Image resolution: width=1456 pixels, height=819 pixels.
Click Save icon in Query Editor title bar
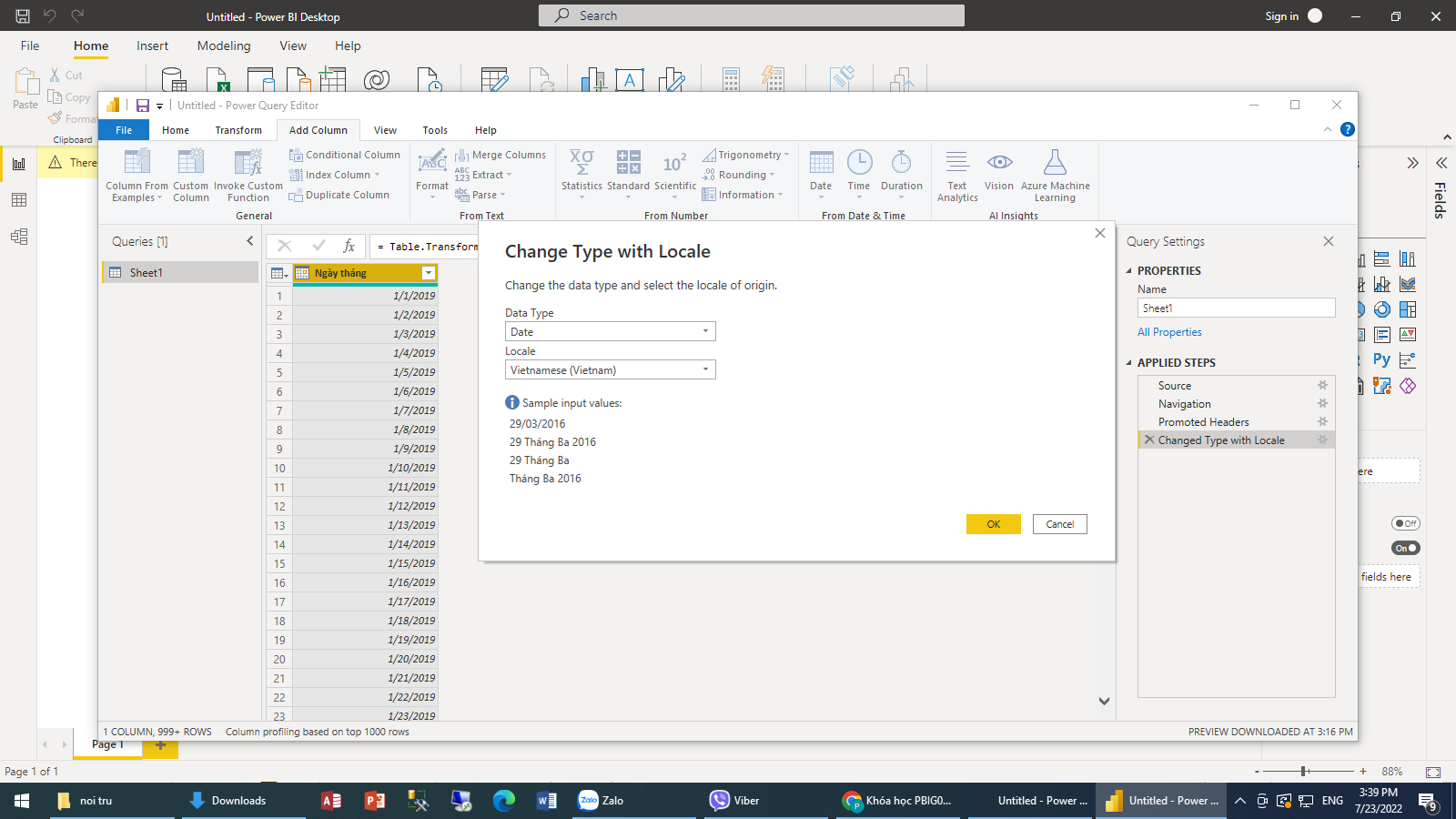[x=143, y=106]
